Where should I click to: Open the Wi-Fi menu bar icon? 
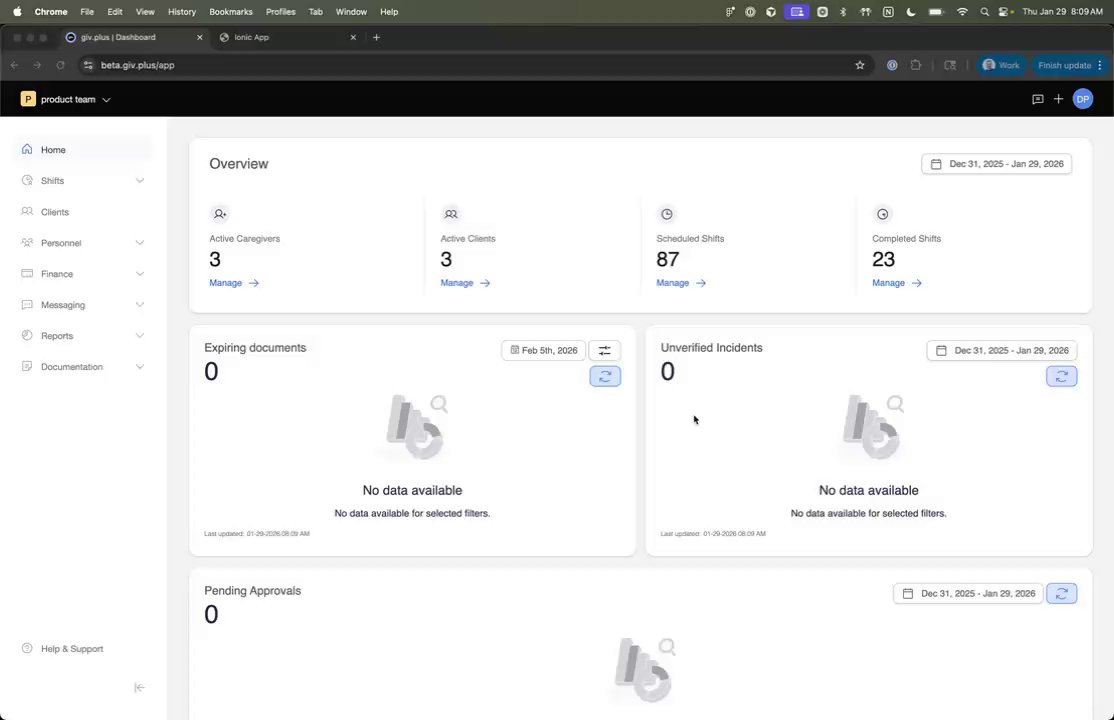pos(962,12)
